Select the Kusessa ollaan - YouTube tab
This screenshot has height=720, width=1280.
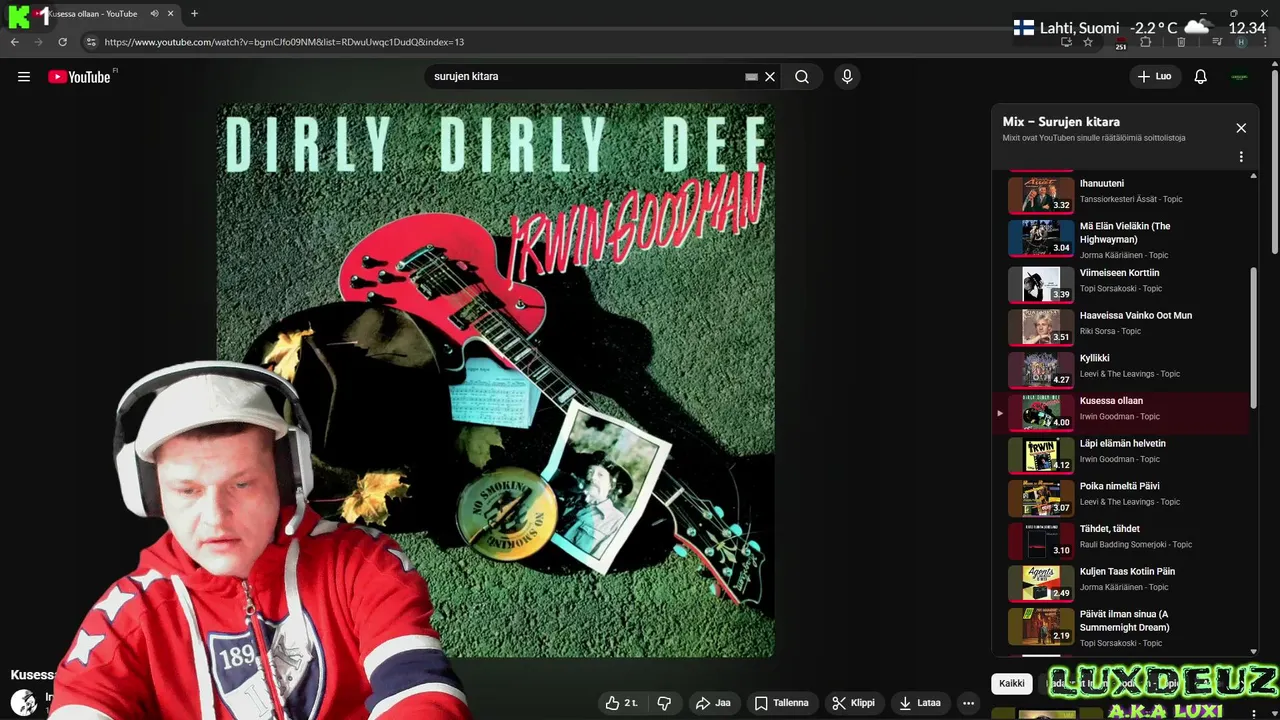tap(95, 14)
